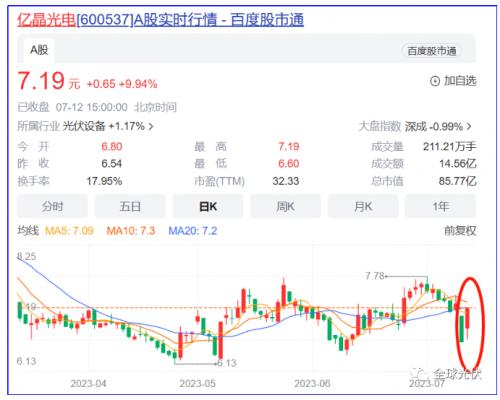Screen dimensions: 500x400
Task: Click the plus icon beside 加自选
Action: [435, 81]
